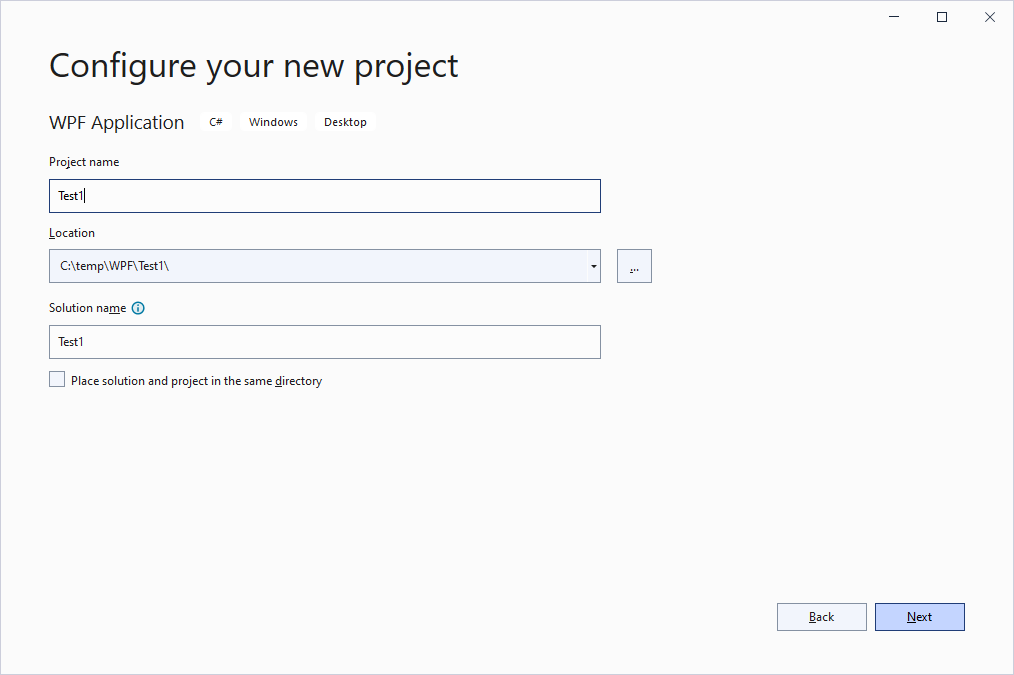The image size is (1014, 675).
Task: Minimize the project configuration window
Action: point(892,17)
